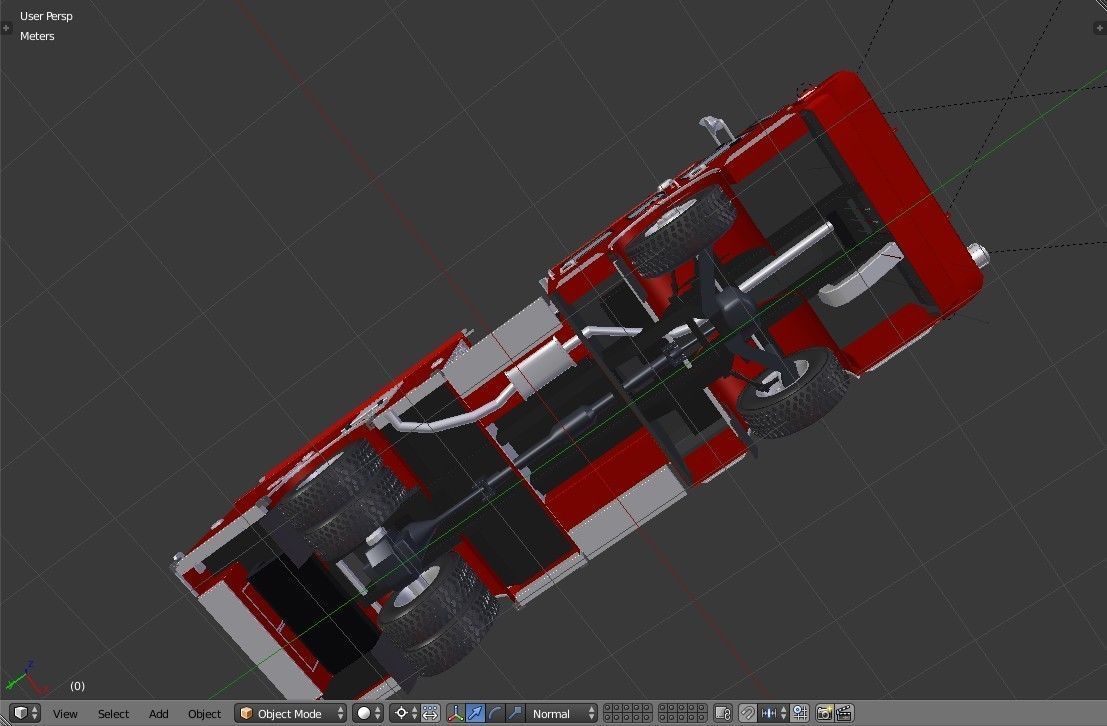Toggle lock camera and layers to scene

(x=723, y=713)
